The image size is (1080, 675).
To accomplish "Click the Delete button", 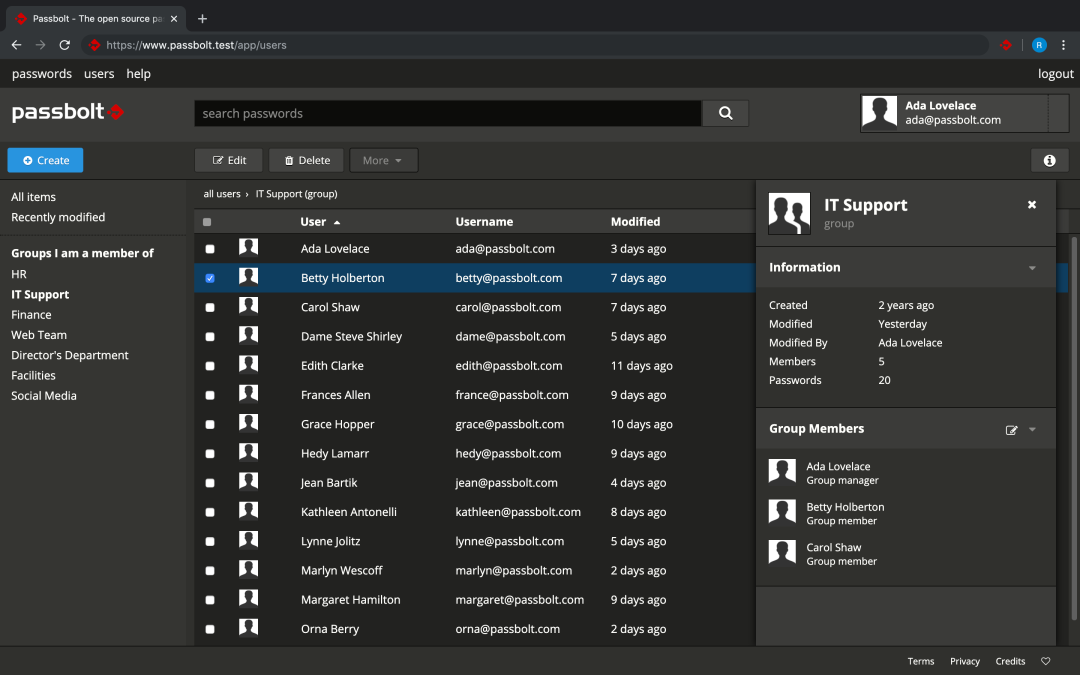I will click(307, 160).
